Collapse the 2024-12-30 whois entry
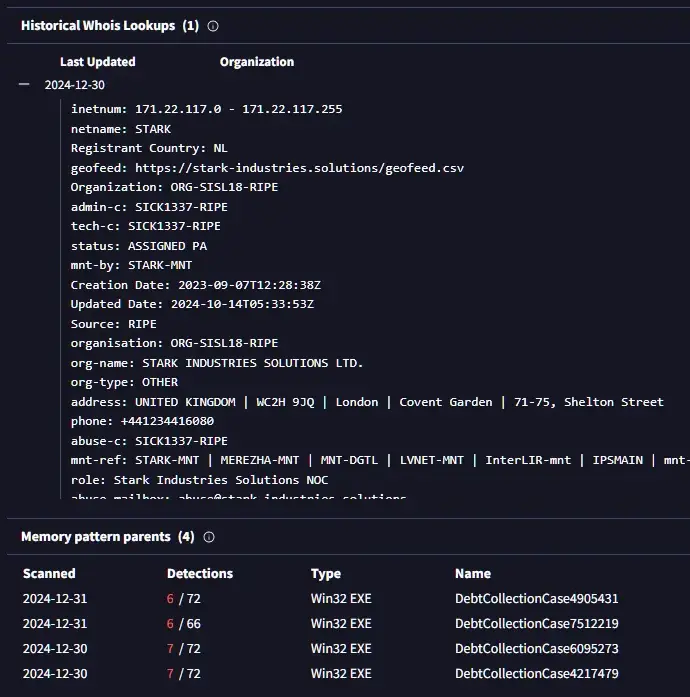The width and height of the screenshot is (690, 697). [x=24, y=84]
